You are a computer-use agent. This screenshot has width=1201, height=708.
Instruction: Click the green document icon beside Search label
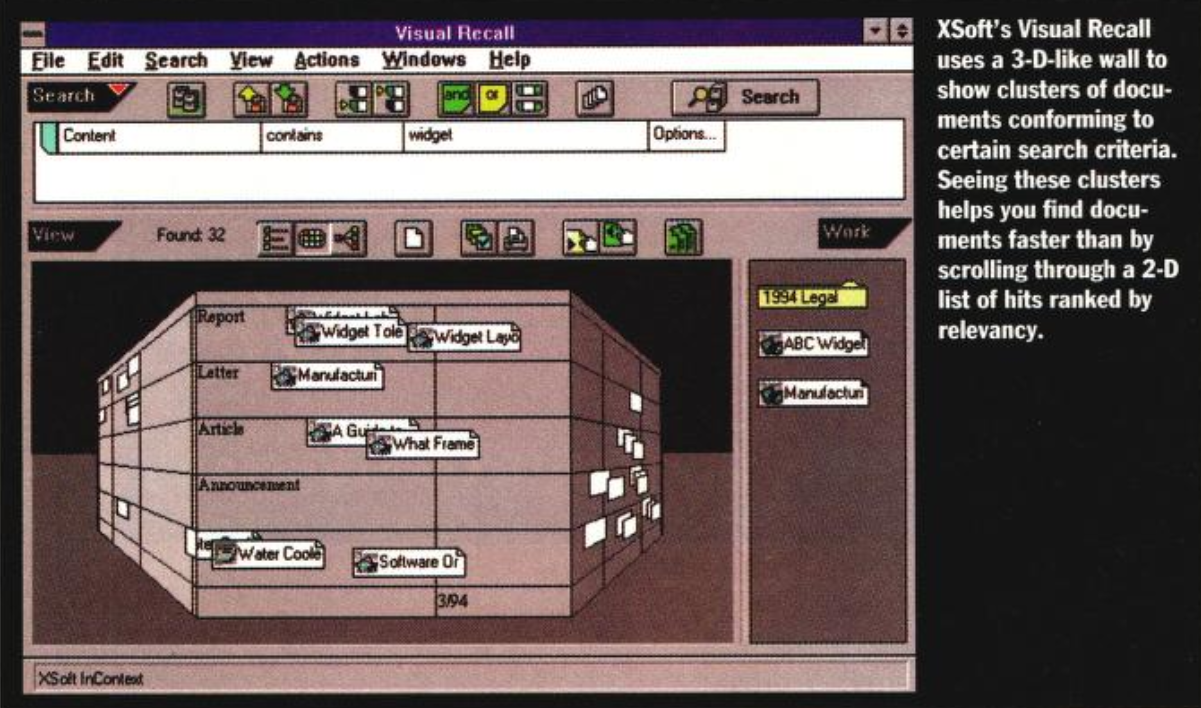pyautogui.click(x=187, y=98)
